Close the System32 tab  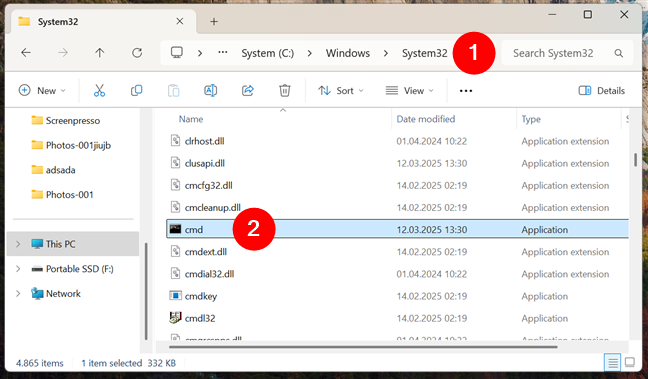click(180, 21)
